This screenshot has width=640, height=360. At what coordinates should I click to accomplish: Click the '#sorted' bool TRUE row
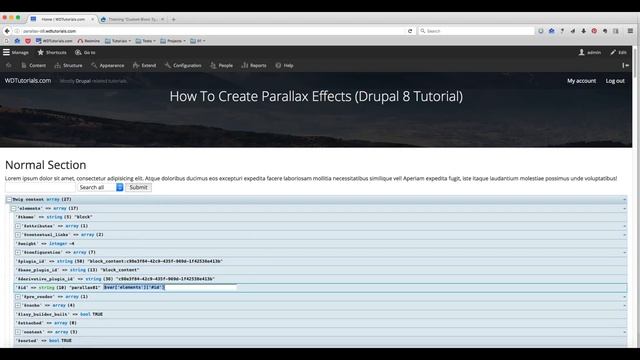320,340
